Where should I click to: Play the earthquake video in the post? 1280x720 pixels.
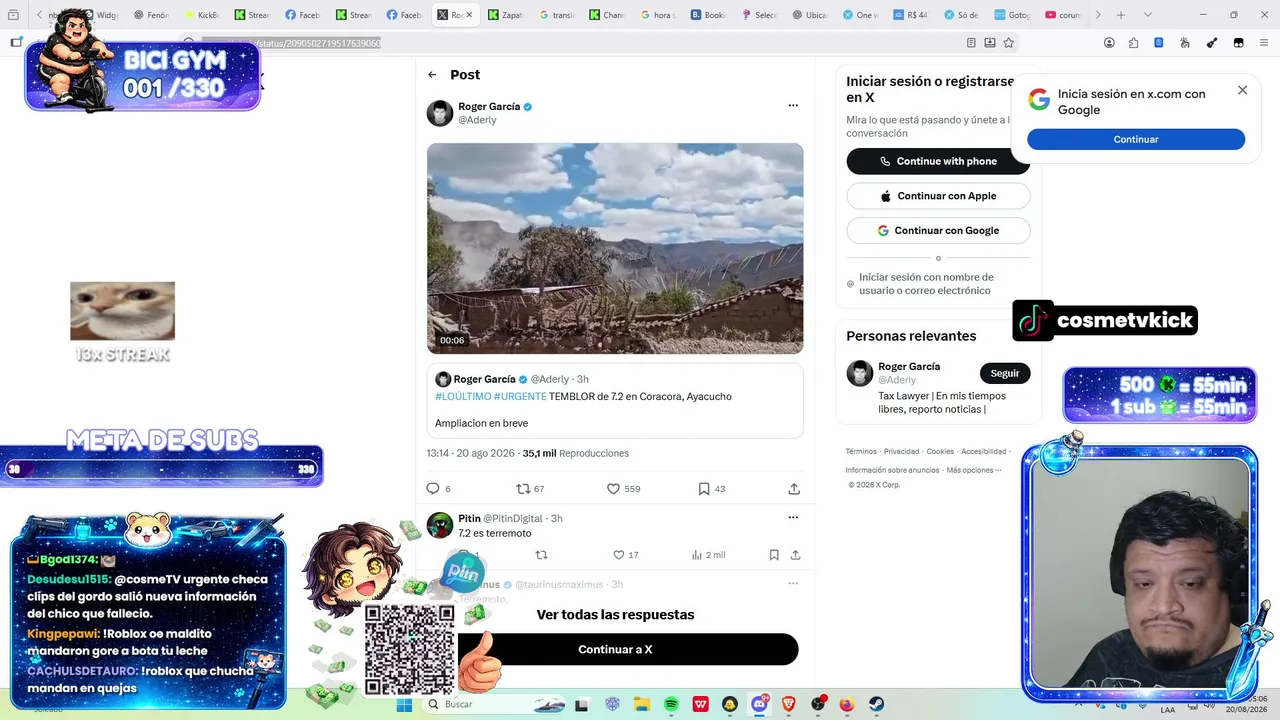615,248
